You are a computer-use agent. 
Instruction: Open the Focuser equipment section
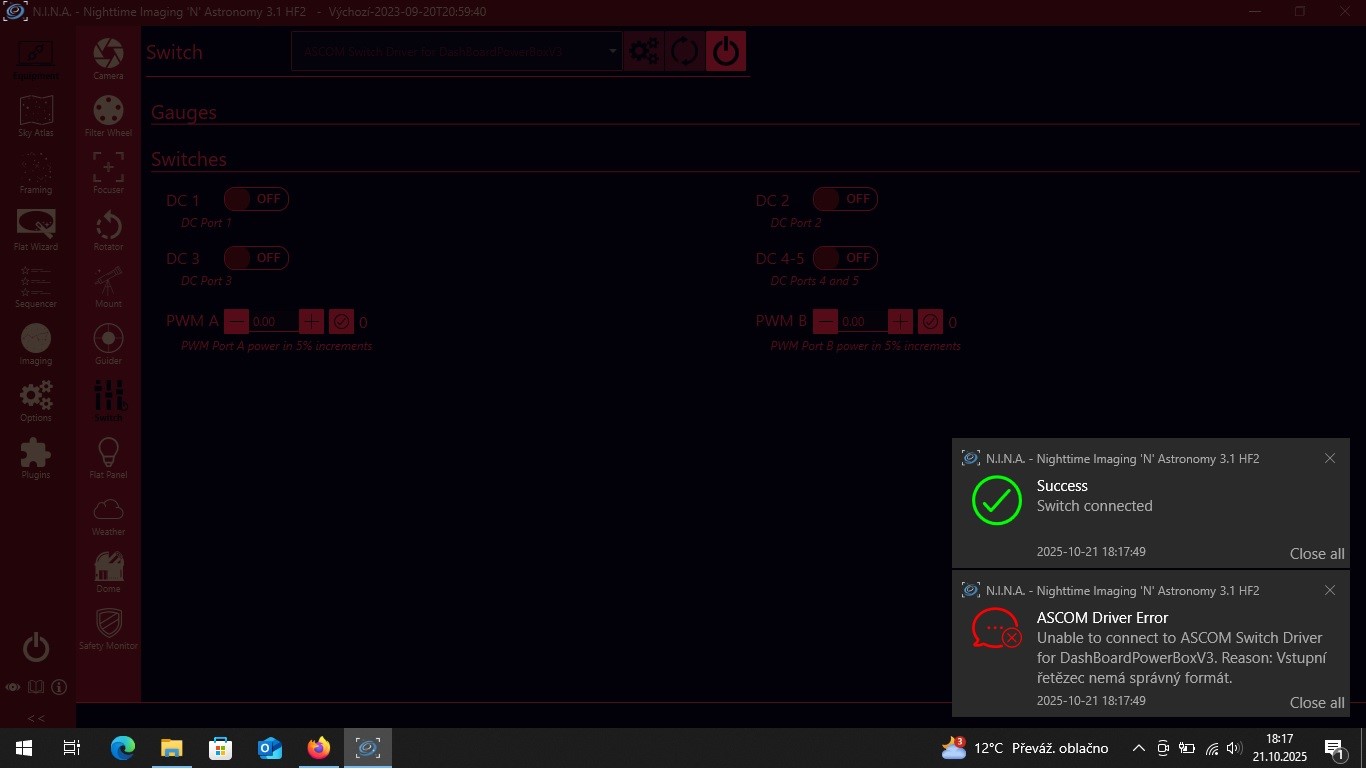108,171
